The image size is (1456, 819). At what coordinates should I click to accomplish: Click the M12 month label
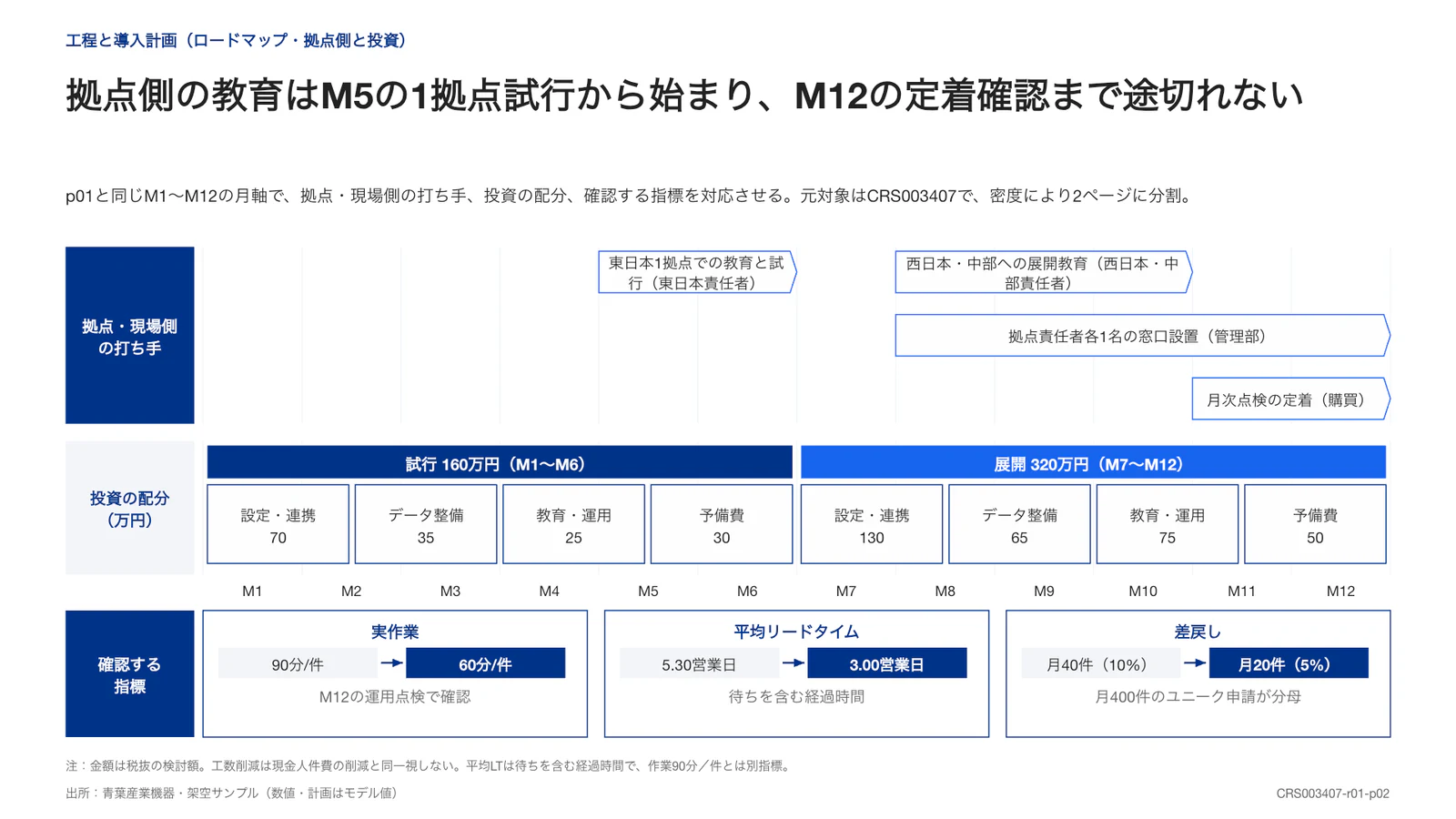(1340, 591)
